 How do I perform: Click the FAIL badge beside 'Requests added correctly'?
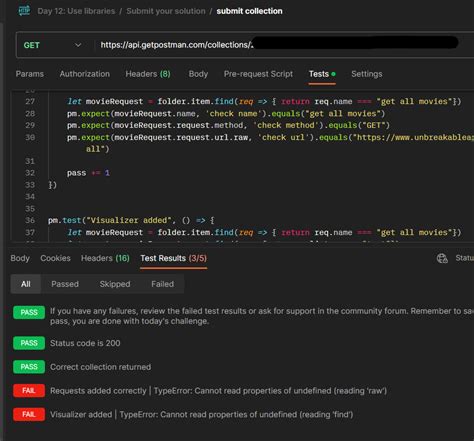click(29, 391)
